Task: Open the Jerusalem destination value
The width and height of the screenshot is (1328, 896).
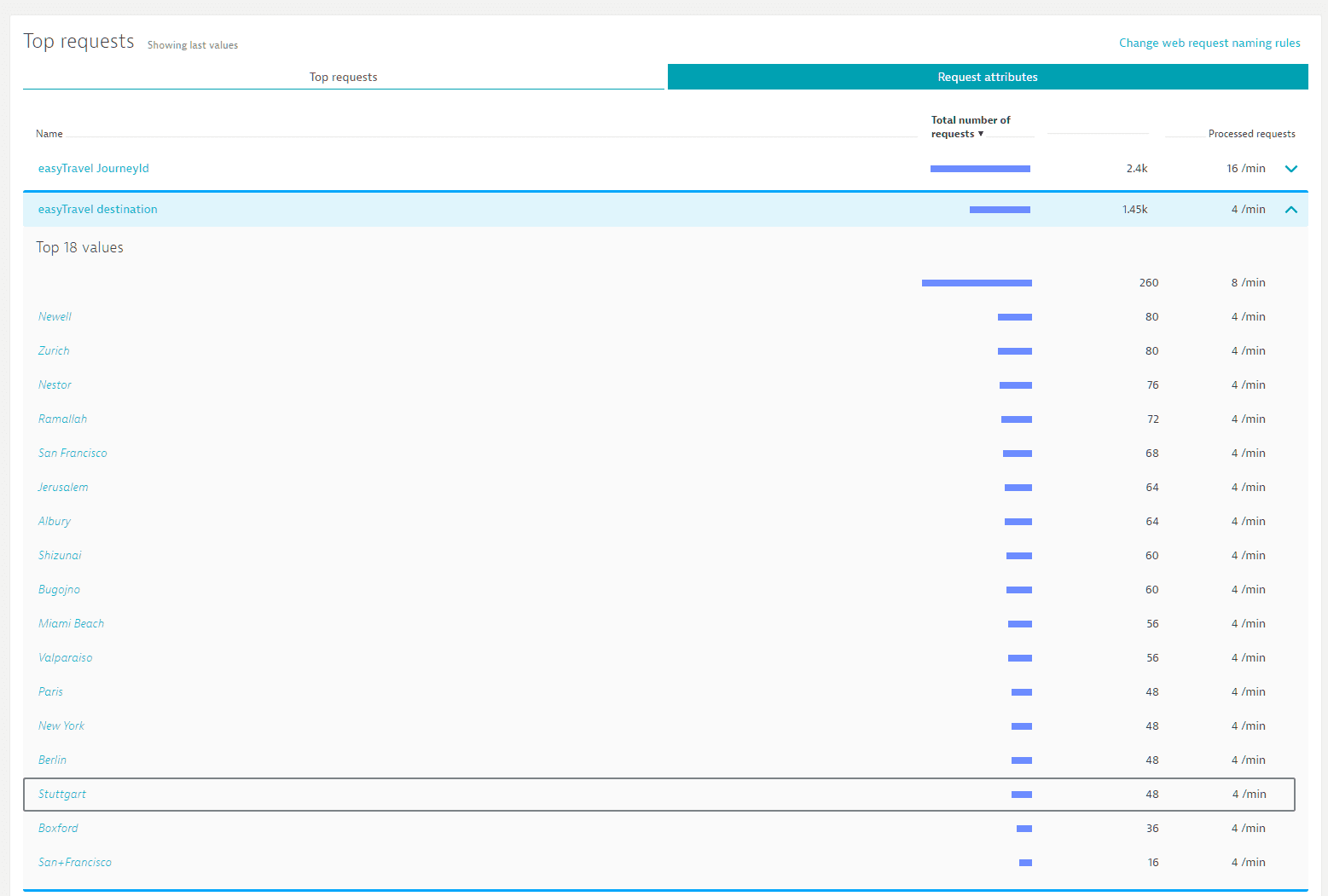Action: coord(63,487)
